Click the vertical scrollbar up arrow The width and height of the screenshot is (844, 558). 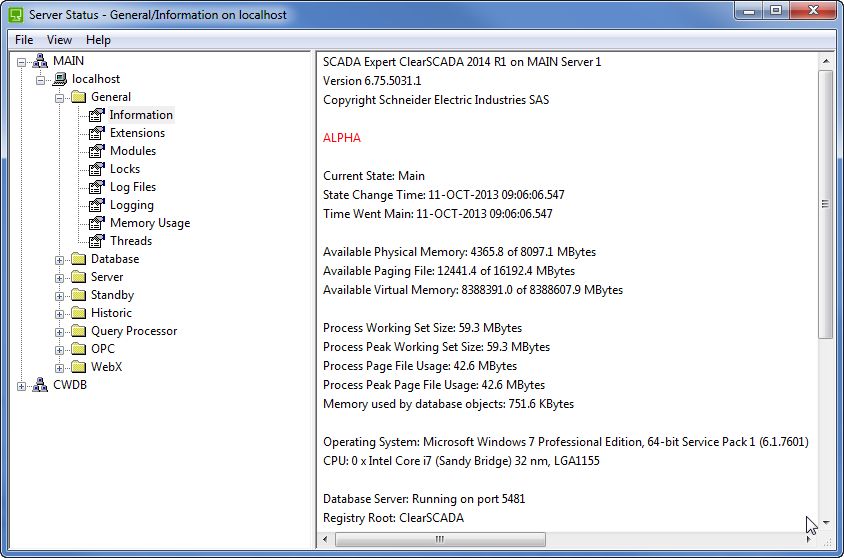pos(826,61)
